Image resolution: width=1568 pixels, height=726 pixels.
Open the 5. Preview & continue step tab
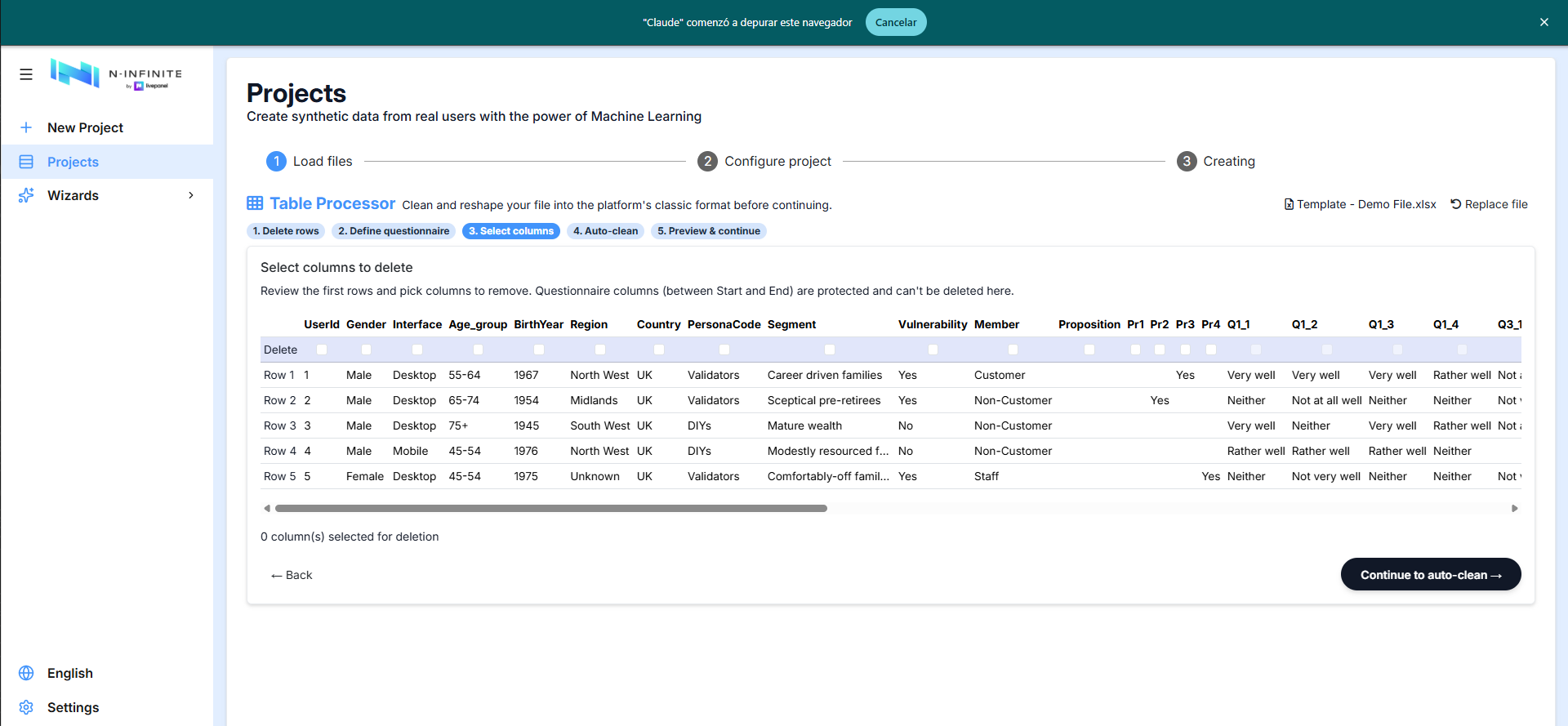709,231
